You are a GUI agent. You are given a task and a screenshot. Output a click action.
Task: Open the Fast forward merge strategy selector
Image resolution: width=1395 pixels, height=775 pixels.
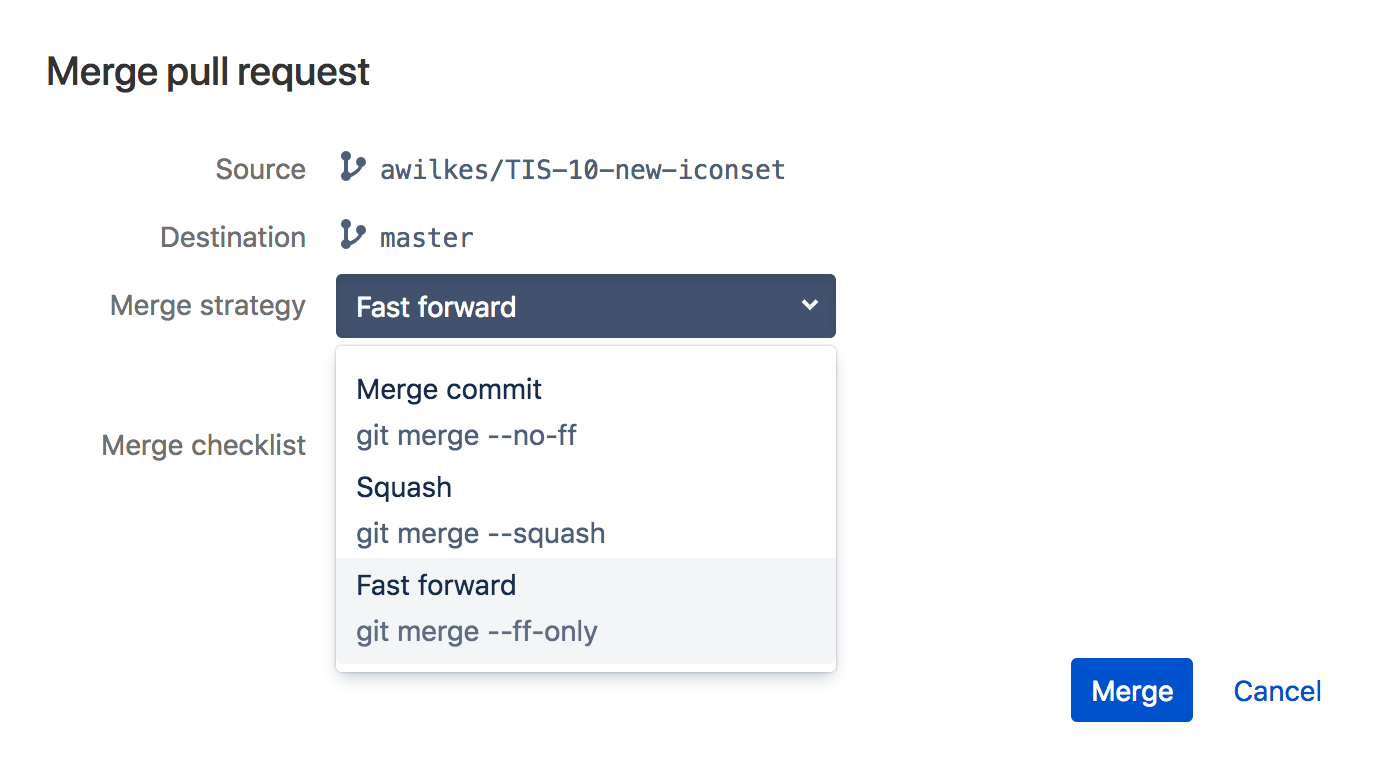click(x=585, y=306)
